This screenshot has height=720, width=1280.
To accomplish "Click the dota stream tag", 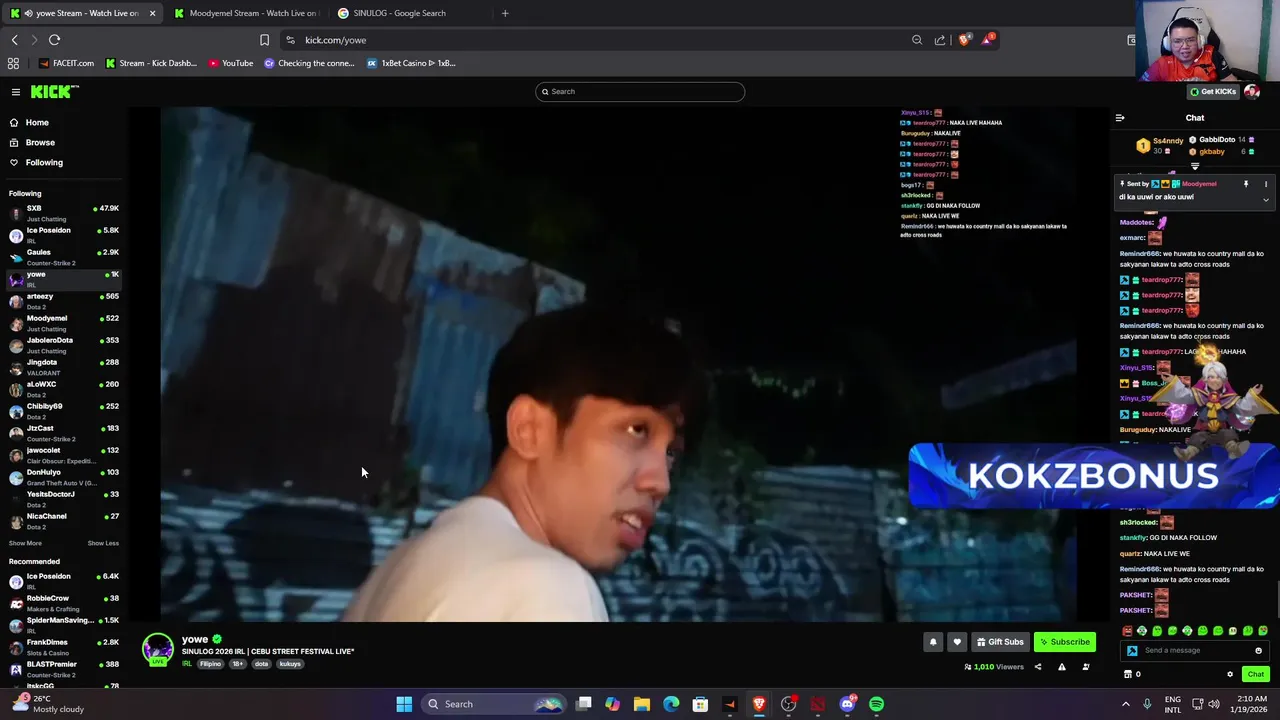I will coord(261,664).
